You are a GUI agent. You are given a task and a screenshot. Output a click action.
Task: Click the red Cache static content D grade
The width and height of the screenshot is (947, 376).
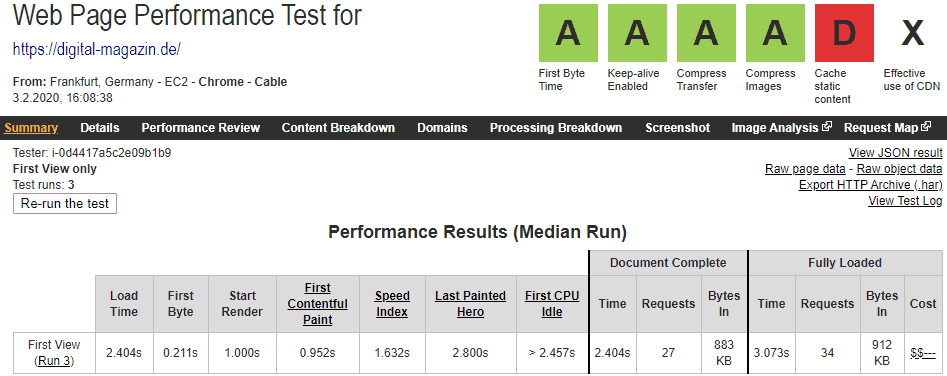(x=844, y=33)
